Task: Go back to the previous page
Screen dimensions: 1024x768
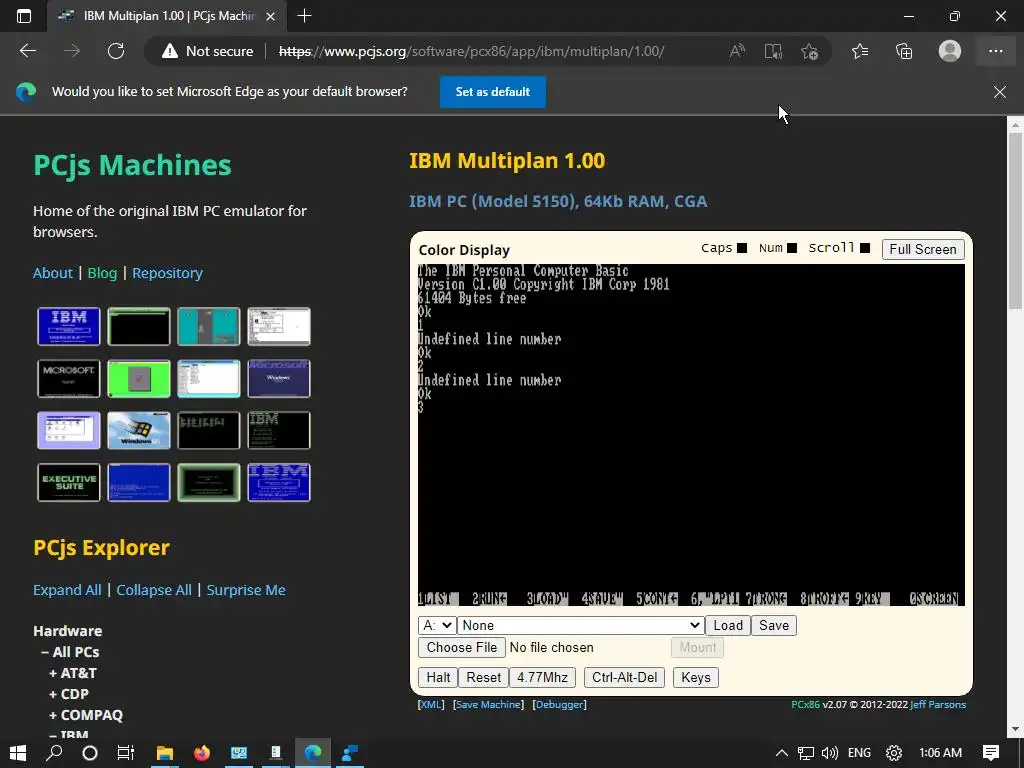Action: pos(27,51)
